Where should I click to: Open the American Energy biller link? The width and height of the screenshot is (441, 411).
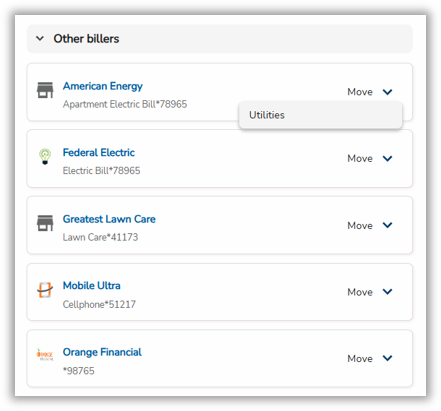(103, 86)
